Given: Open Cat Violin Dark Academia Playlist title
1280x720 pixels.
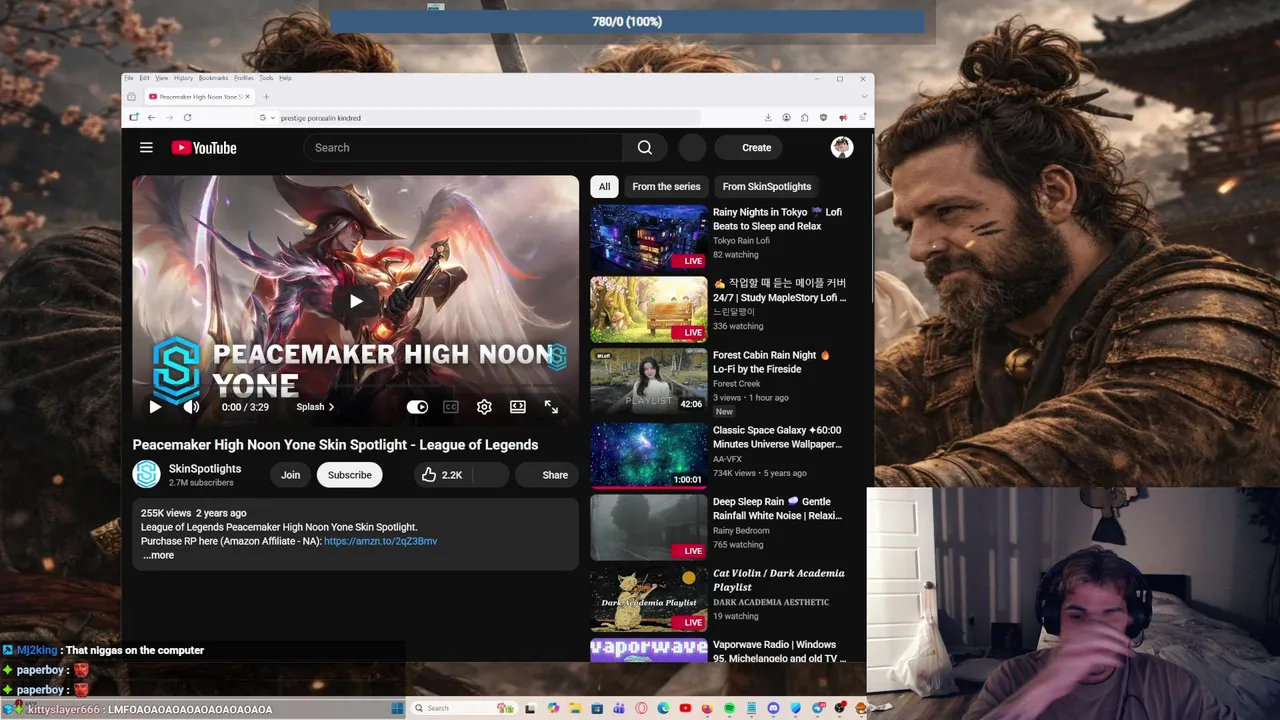Looking at the screenshot, I should click(x=778, y=580).
